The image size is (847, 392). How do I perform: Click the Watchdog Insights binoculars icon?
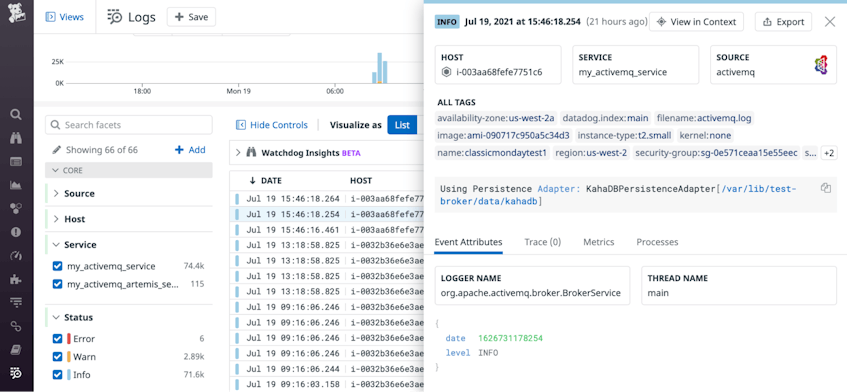click(251, 153)
